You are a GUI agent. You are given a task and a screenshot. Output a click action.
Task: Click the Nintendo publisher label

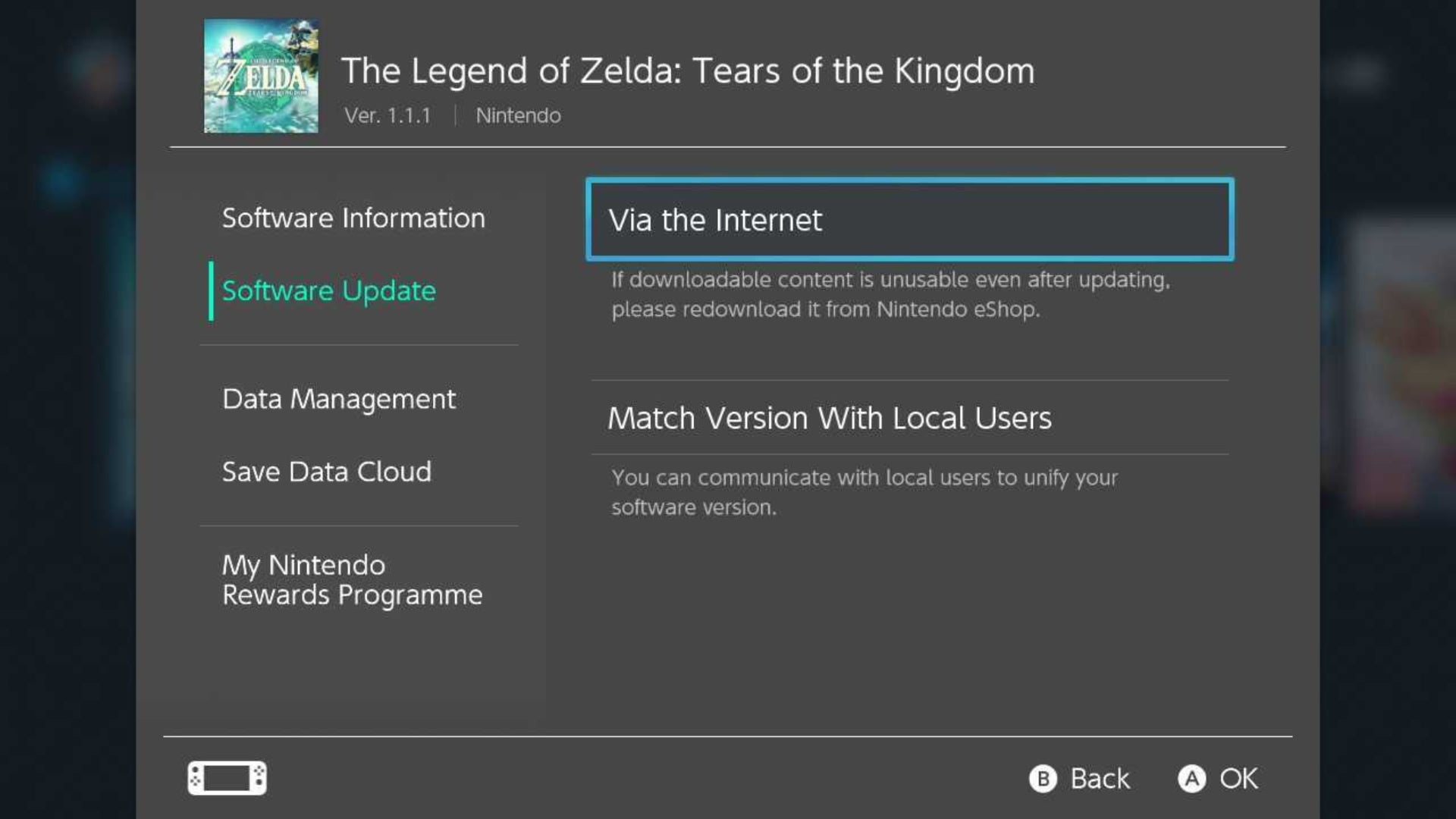pyautogui.click(x=518, y=116)
